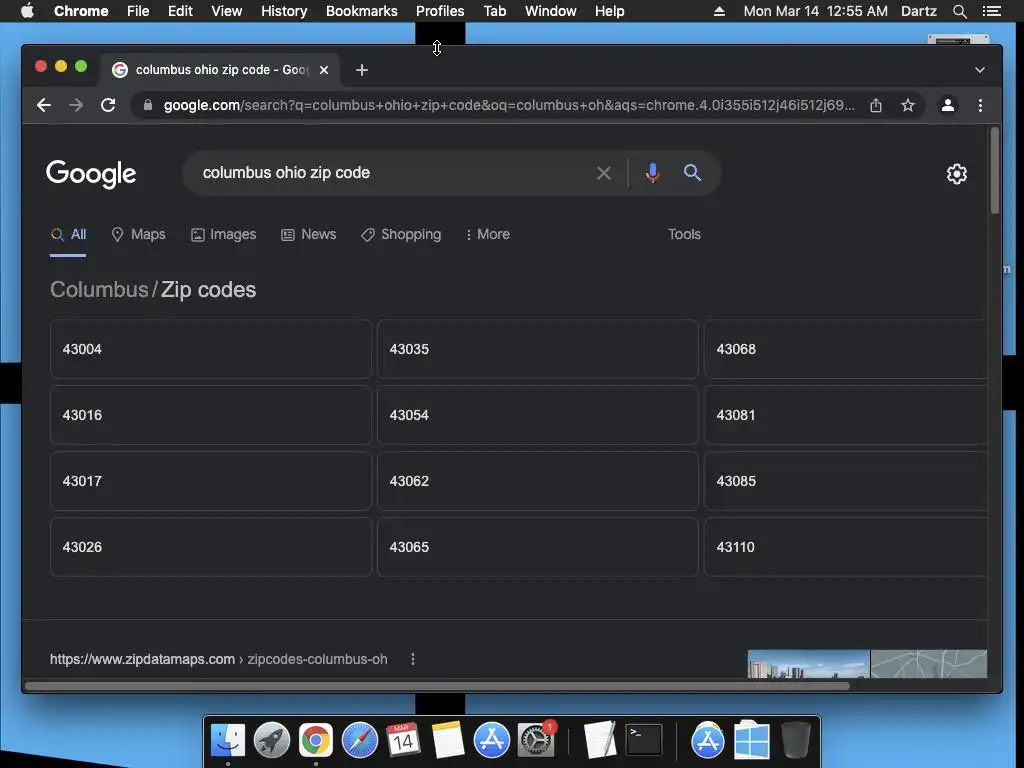Select zip code 43026
This screenshot has height=768, width=1024.
pyautogui.click(x=211, y=547)
